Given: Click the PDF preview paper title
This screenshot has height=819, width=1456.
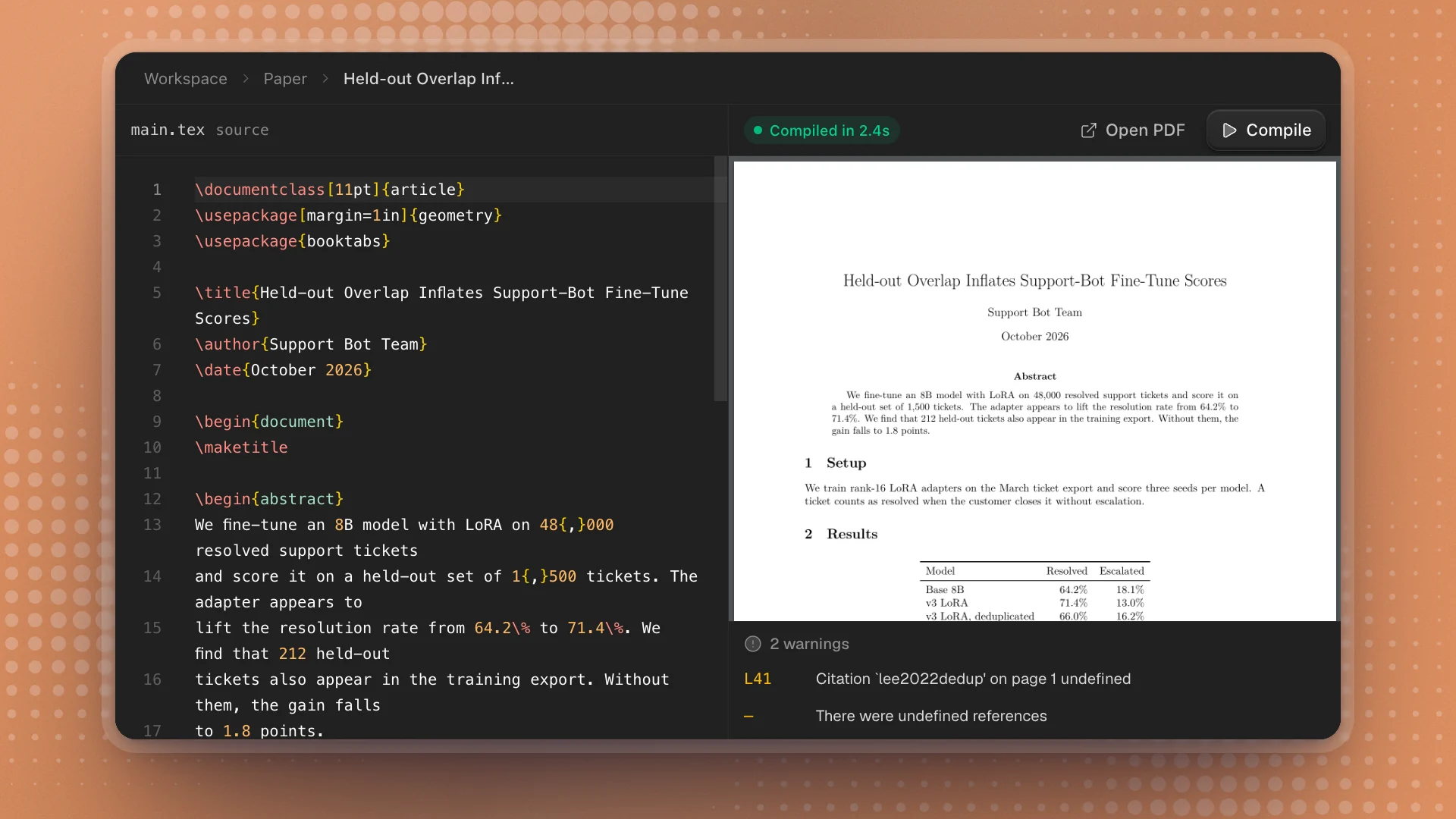Looking at the screenshot, I should click(x=1034, y=281).
